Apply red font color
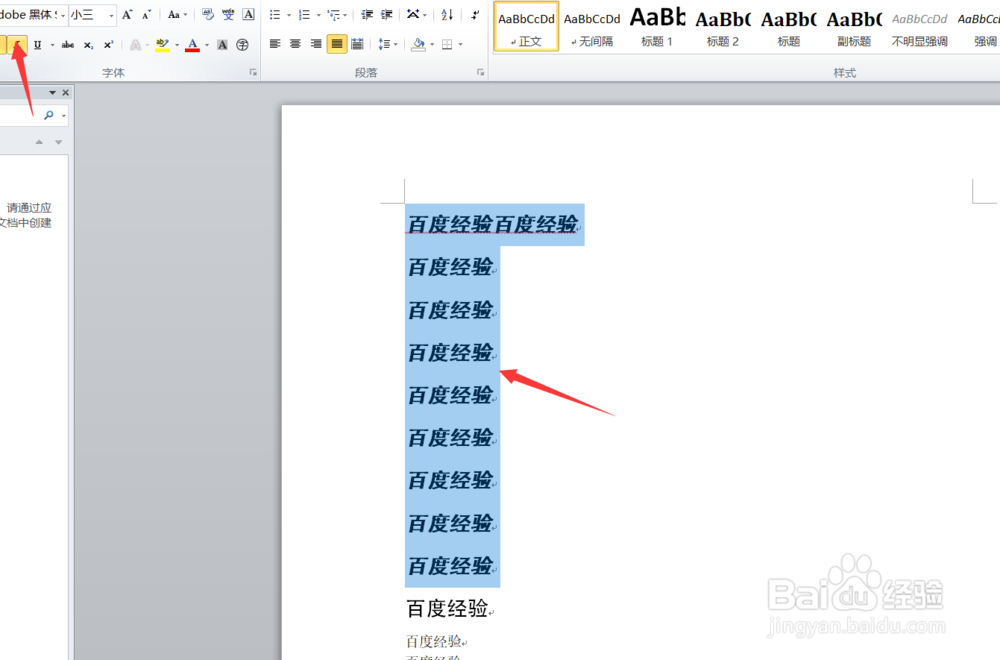Screen dimensions: 1000x660 (193, 45)
